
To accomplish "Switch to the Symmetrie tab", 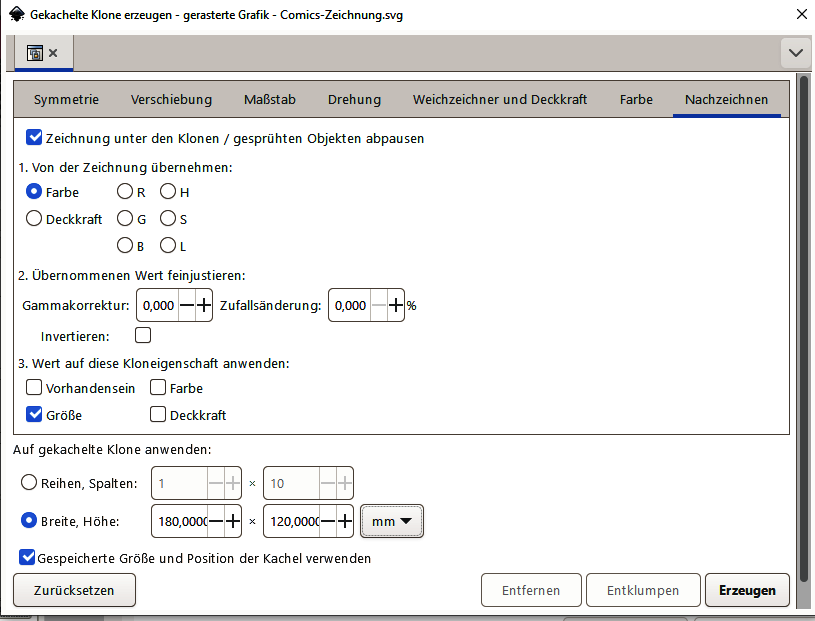I will pos(66,99).
